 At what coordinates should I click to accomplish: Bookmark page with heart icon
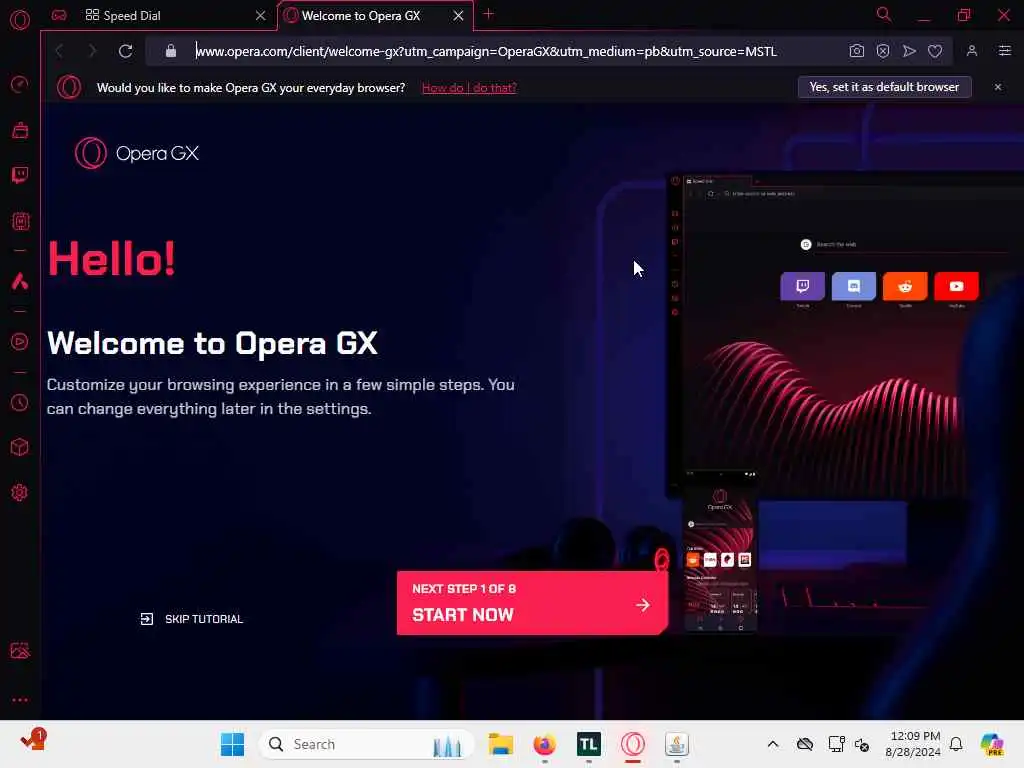click(x=935, y=51)
